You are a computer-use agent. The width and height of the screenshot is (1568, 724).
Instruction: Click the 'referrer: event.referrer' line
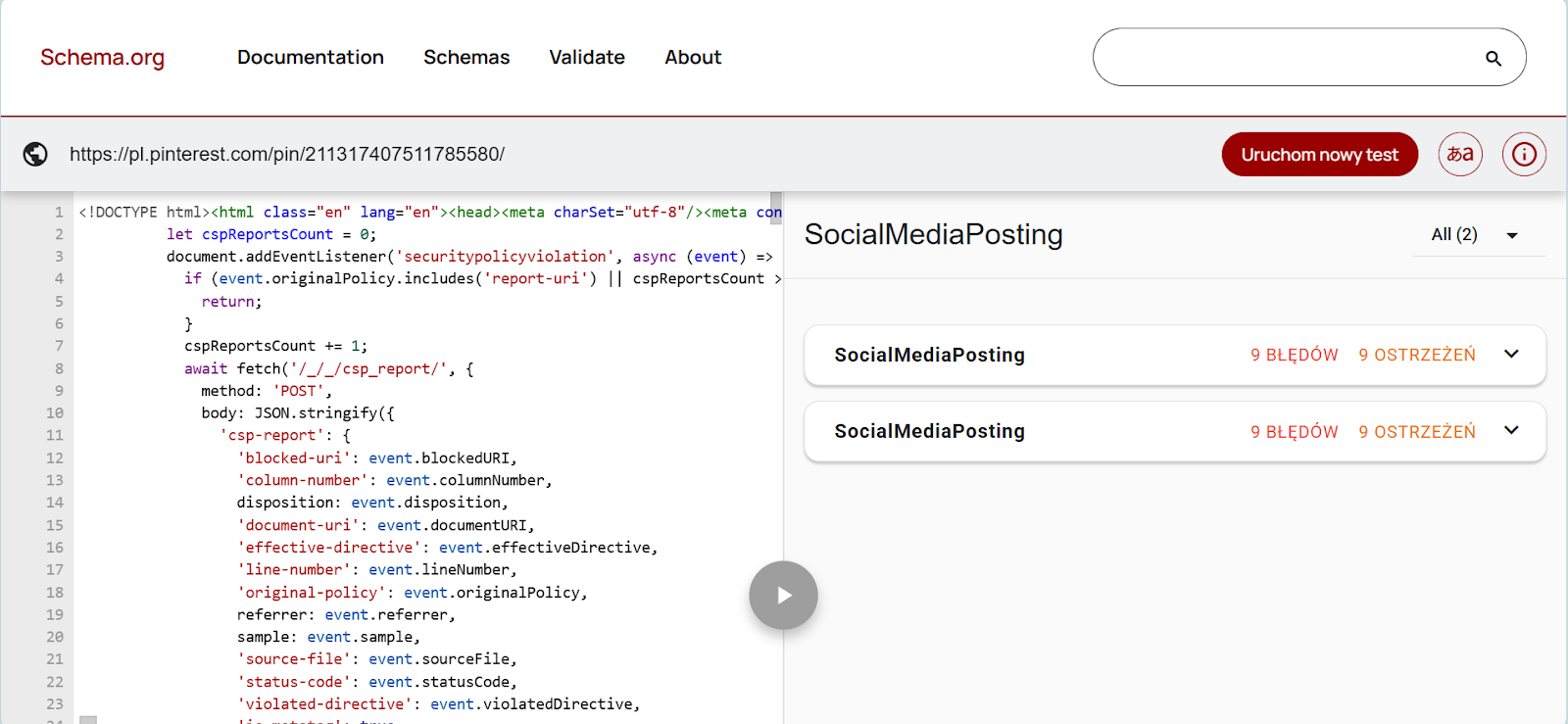(x=346, y=615)
